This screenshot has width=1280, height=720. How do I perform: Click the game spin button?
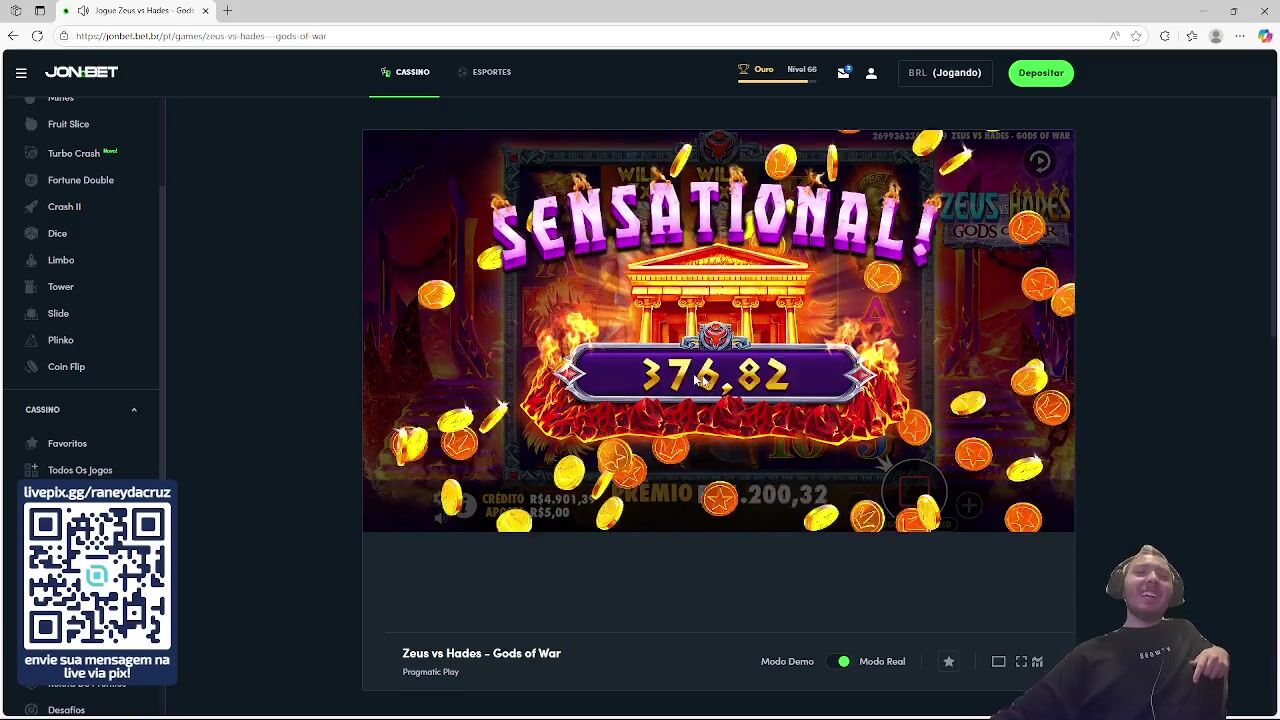pyautogui.click(x=915, y=492)
